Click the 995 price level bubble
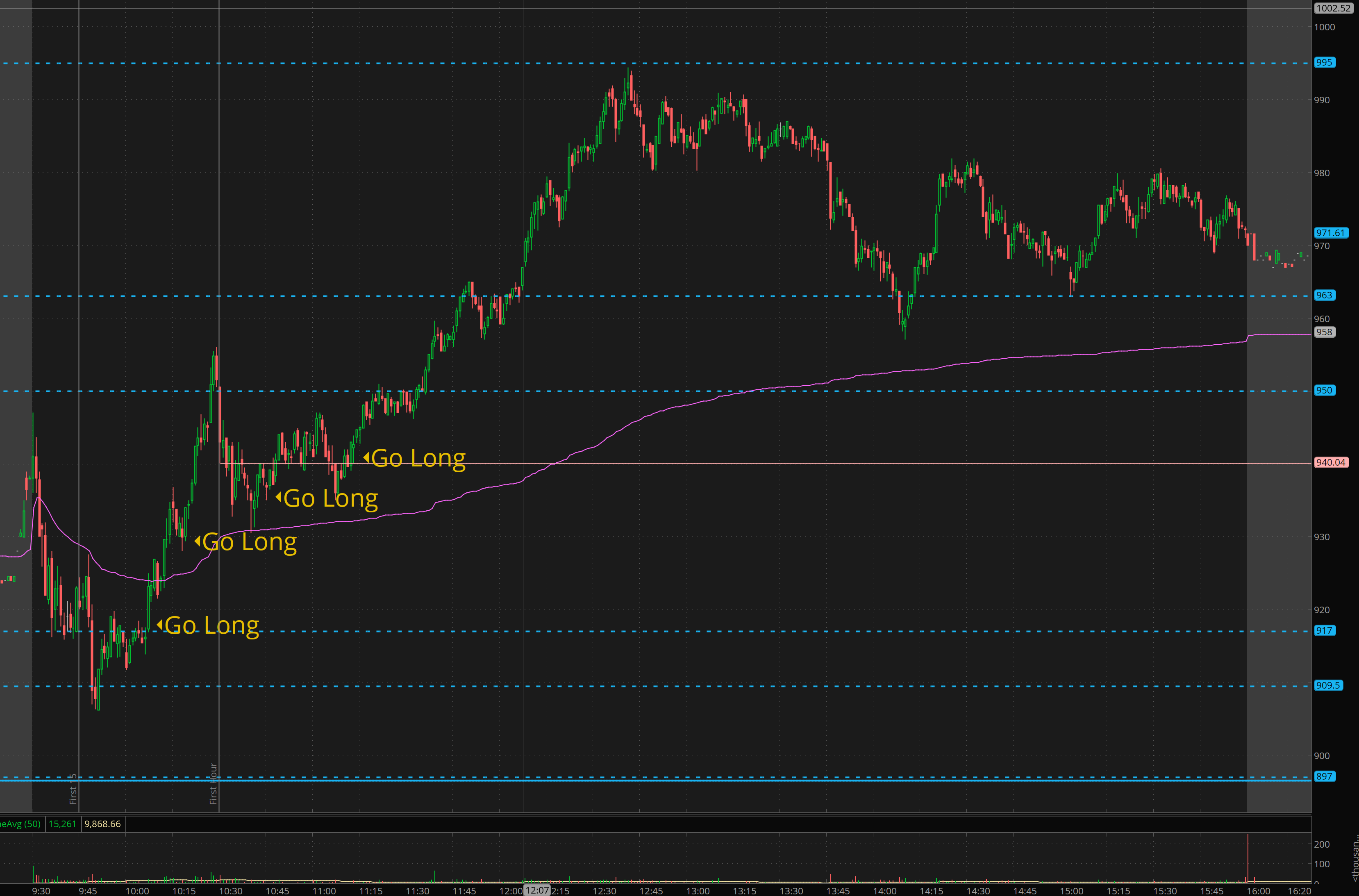The height and width of the screenshot is (896, 1359). point(1324,62)
